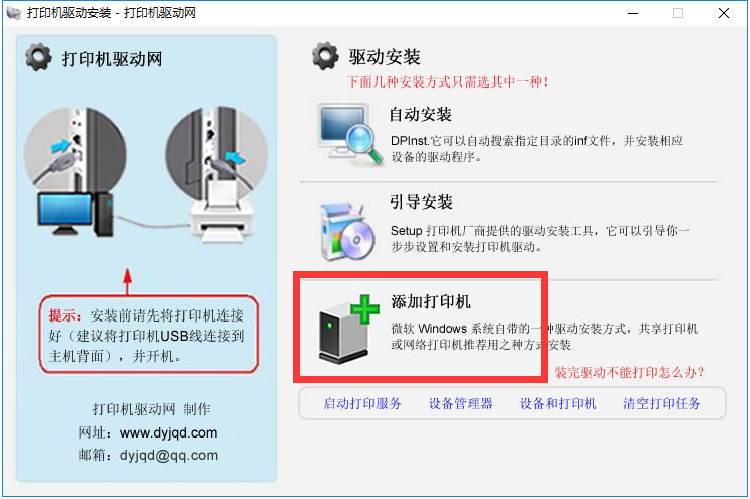
Task: Visit www.dyjqd.com website link
Action: pyautogui.click(x=168, y=432)
